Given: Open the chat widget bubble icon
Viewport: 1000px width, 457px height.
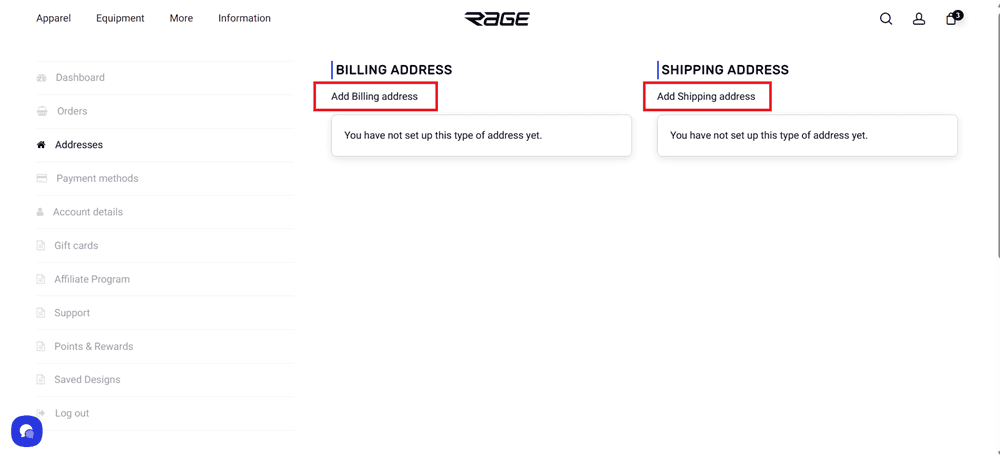Looking at the screenshot, I should coord(27,431).
